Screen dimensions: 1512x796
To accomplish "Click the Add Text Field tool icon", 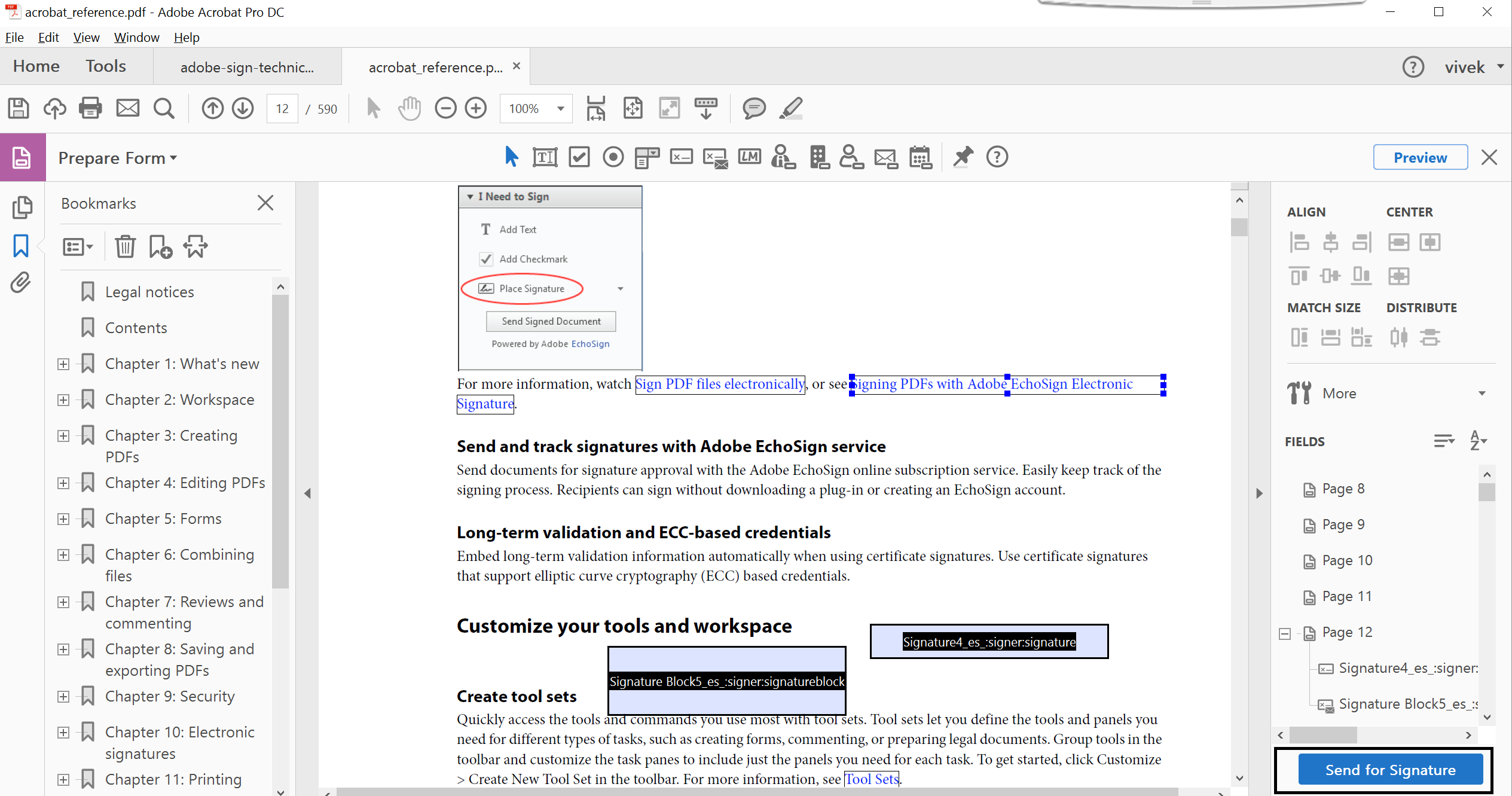I will coord(545,157).
